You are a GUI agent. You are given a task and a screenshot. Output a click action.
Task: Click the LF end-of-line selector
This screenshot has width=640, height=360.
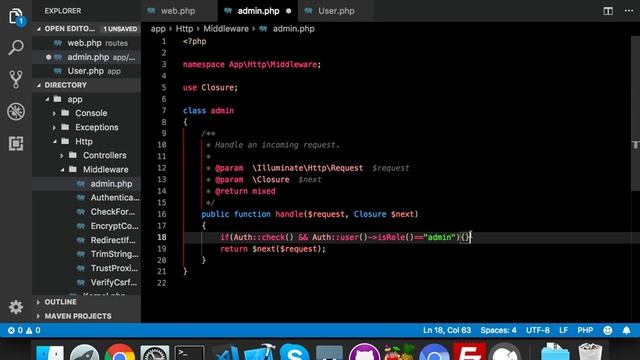pyautogui.click(x=564, y=330)
